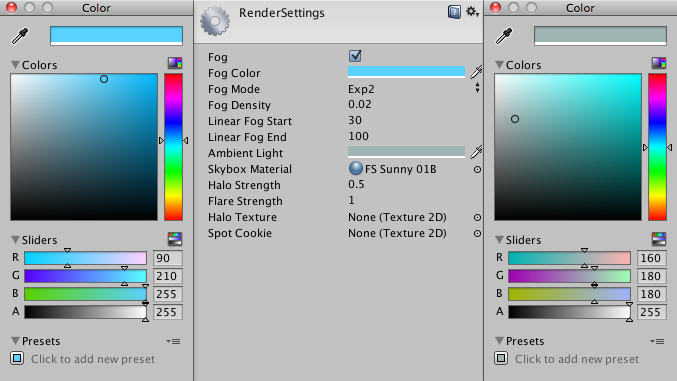Click A slider in right Color window
Screen dimensions: 677x381
click(x=569, y=312)
